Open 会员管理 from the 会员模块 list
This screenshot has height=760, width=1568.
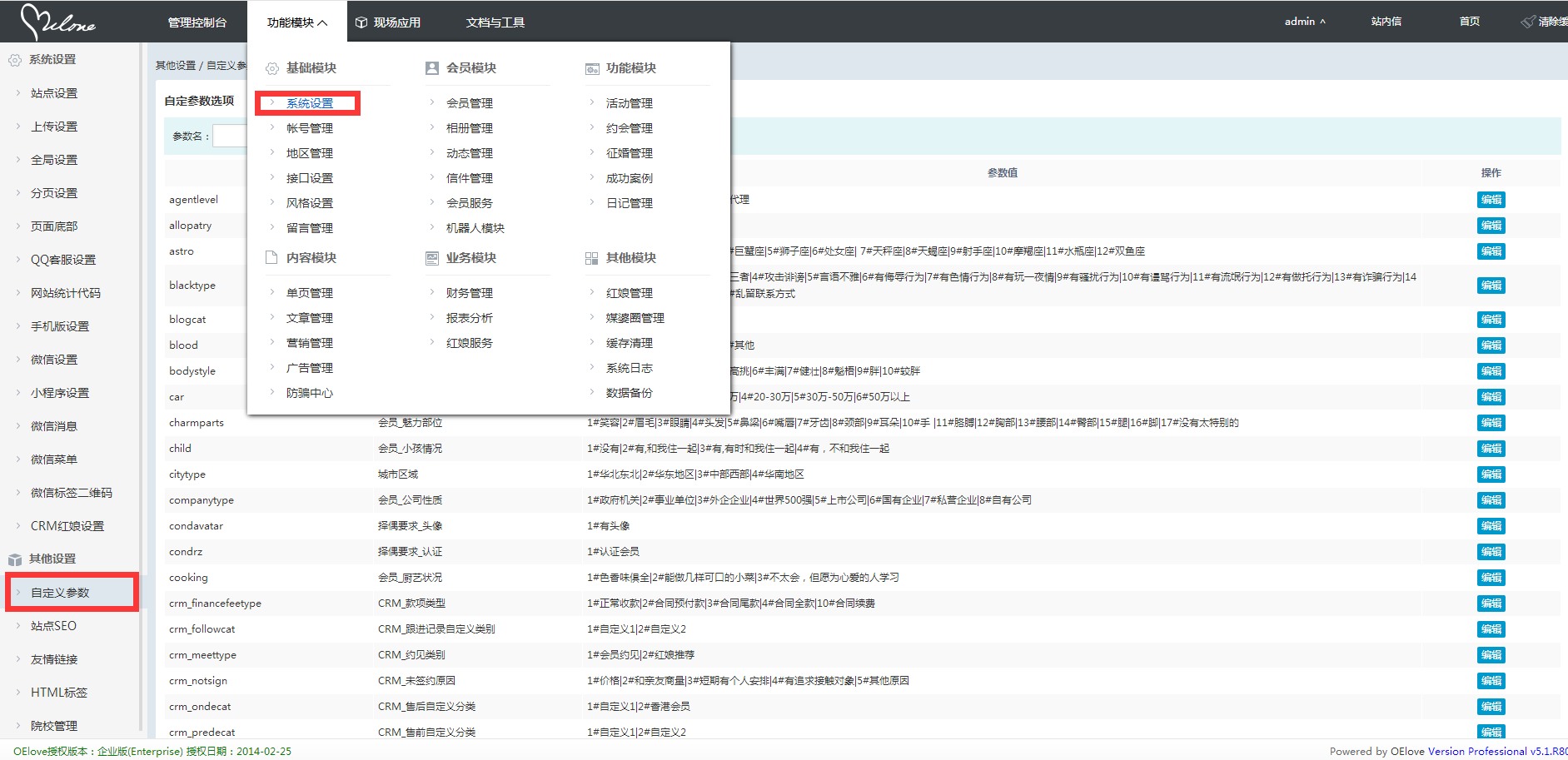[470, 103]
